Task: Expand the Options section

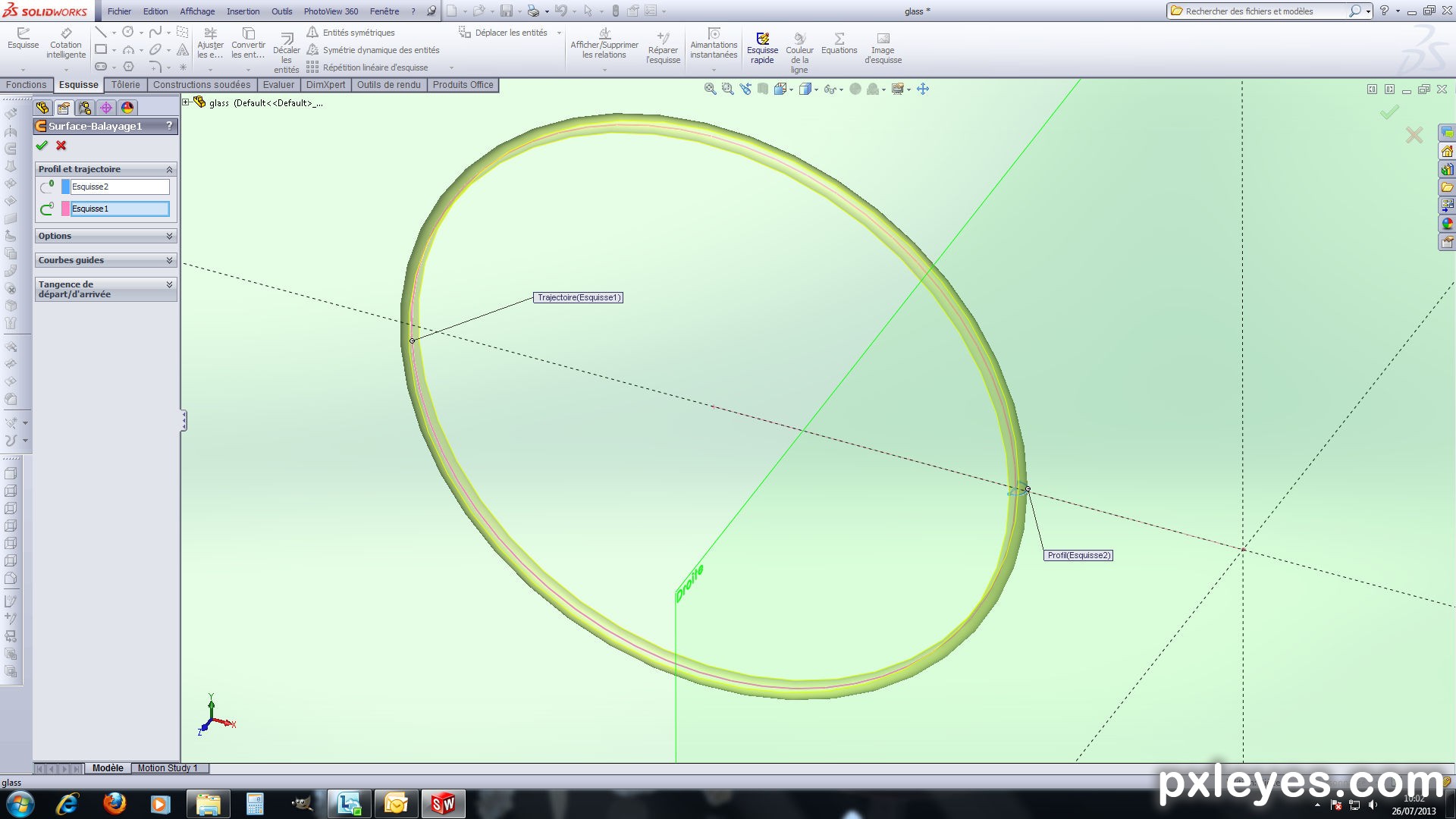Action: point(169,236)
